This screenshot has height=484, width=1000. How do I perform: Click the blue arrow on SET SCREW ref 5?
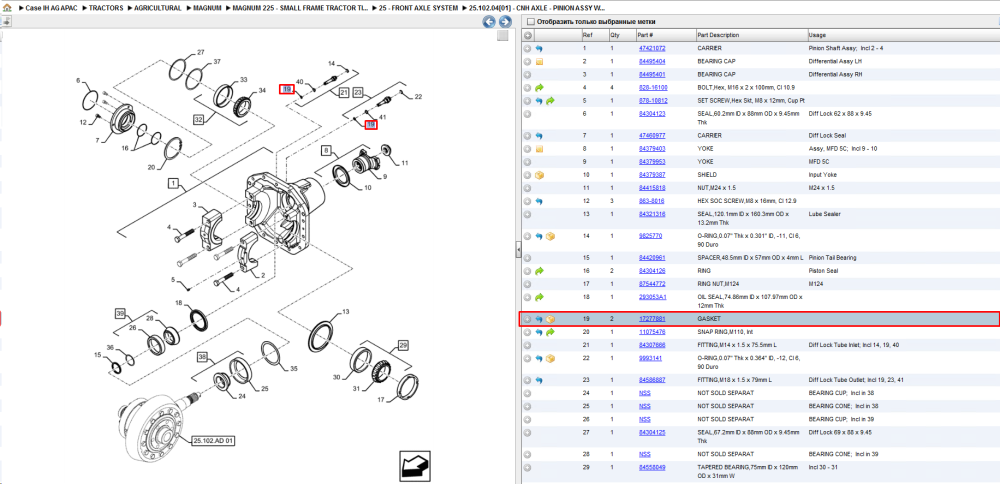coord(539,101)
